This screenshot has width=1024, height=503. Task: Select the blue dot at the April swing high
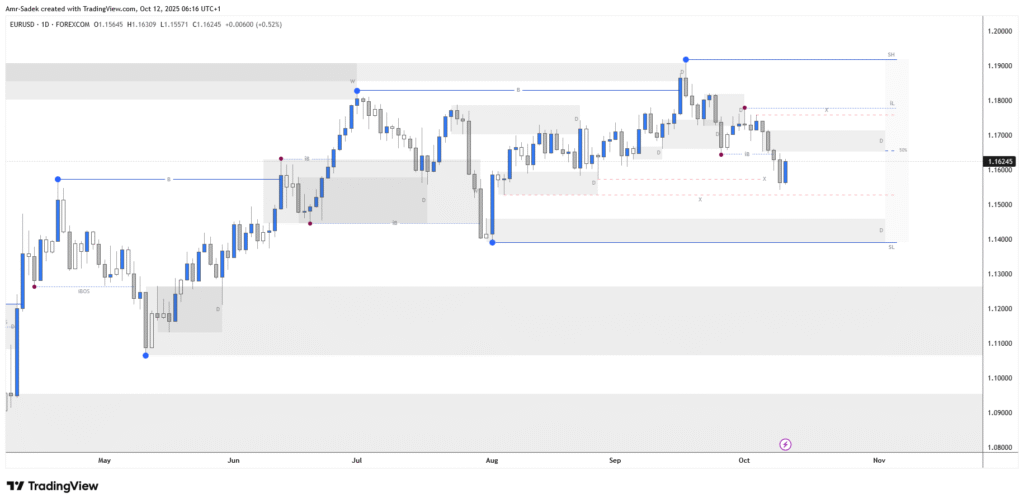click(x=58, y=179)
